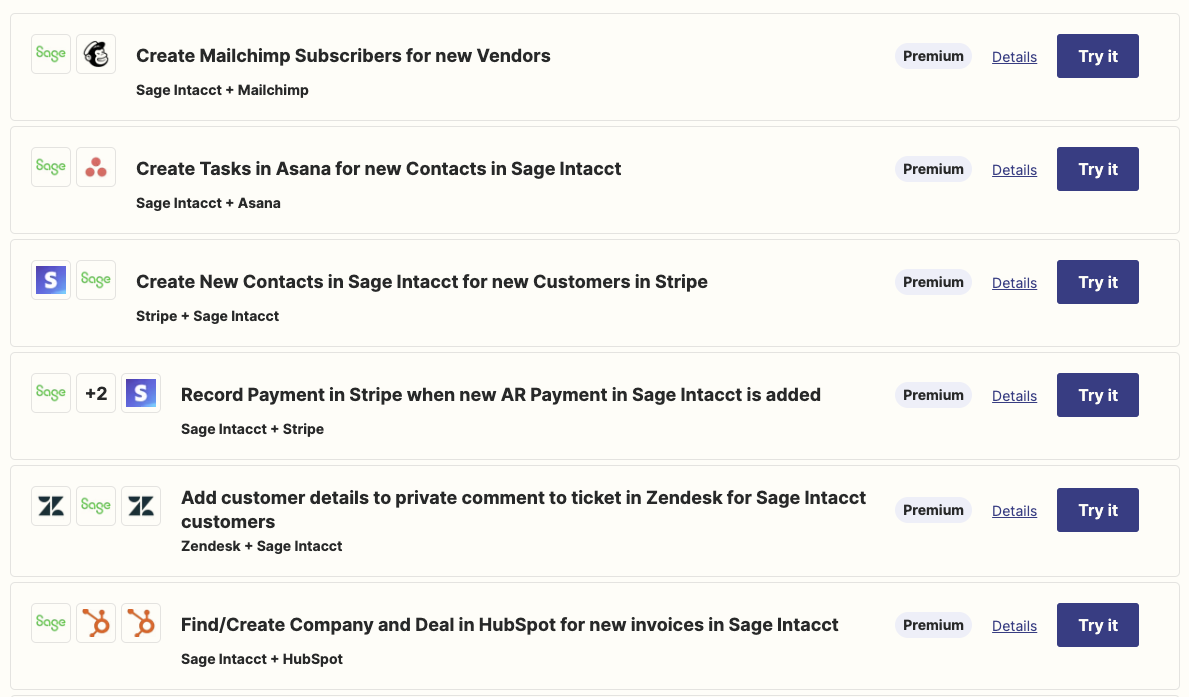Click the first Zendesk icon
This screenshot has height=697, width=1189.
51,506
